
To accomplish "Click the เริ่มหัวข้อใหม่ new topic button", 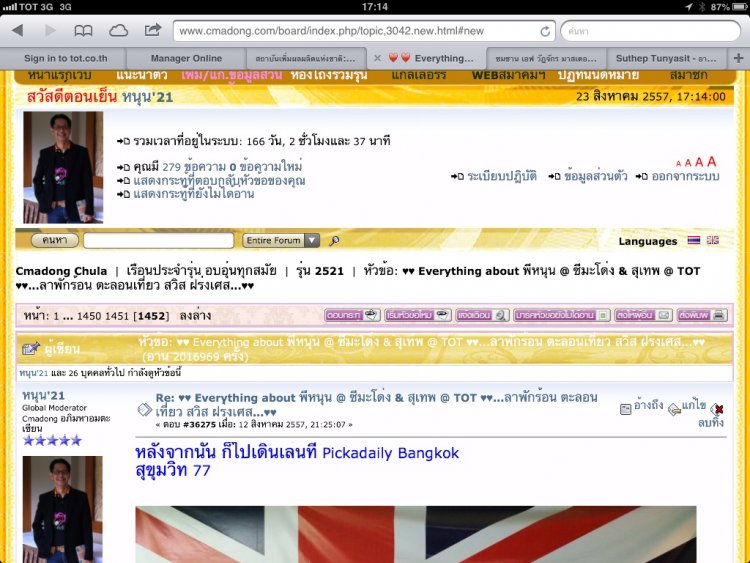I will click(418, 315).
